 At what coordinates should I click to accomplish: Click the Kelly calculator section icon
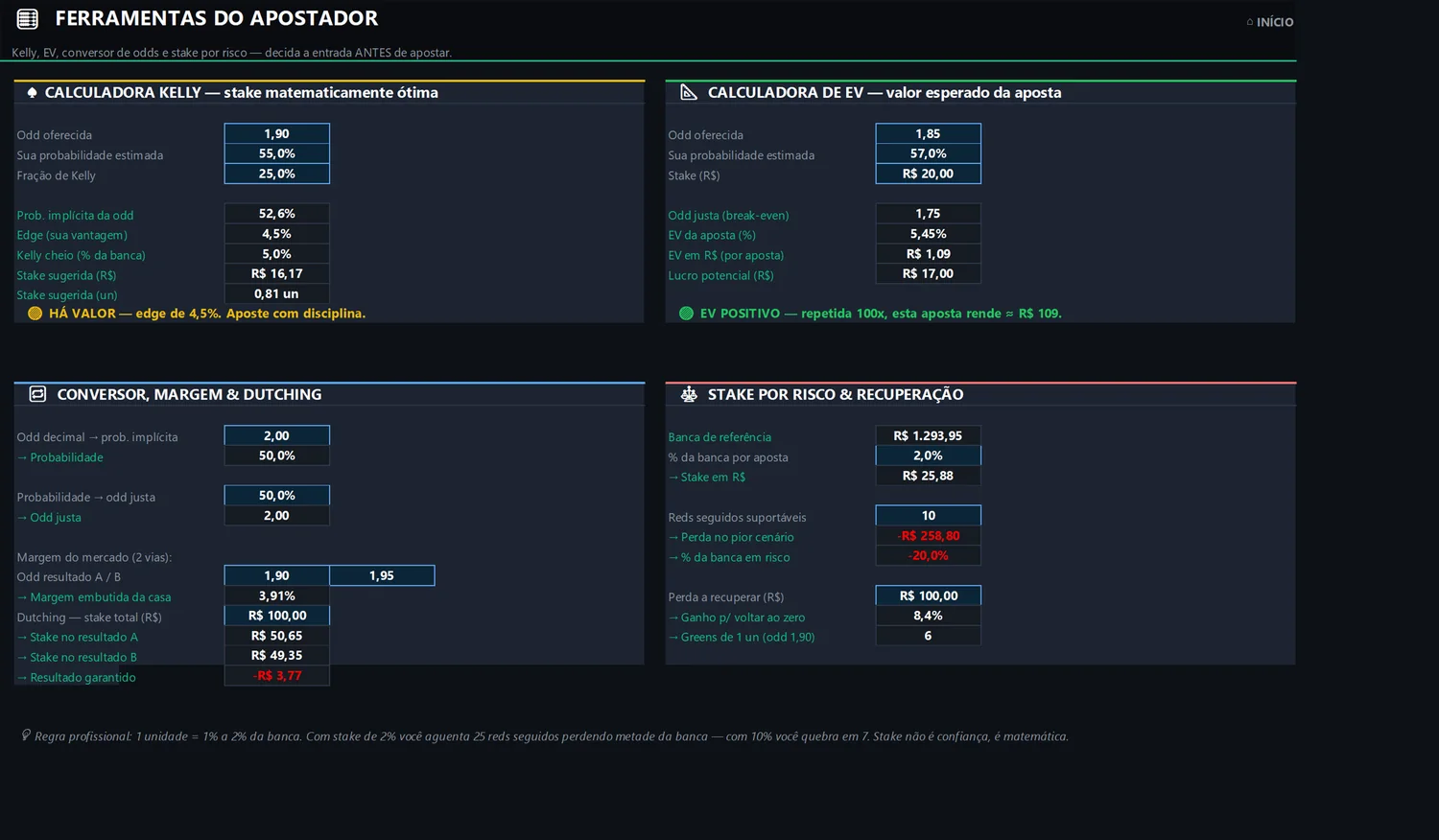(32, 93)
